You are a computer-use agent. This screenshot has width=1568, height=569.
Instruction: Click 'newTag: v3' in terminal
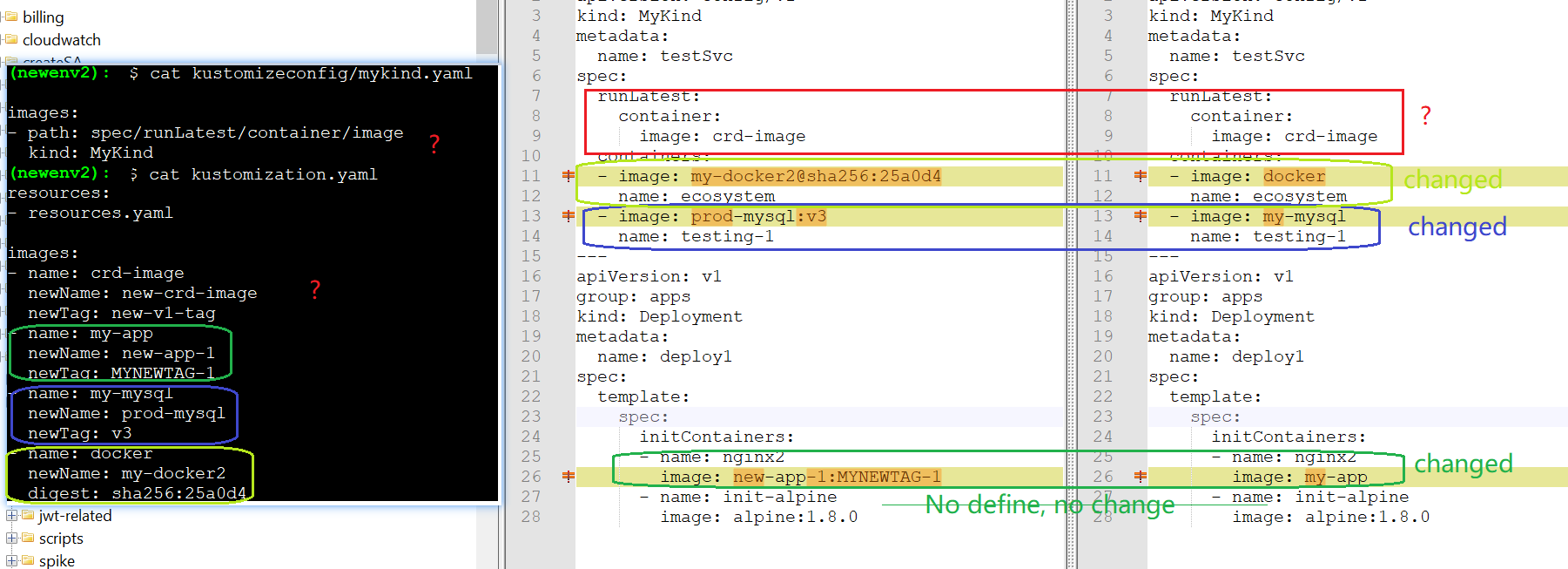(x=80, y=433)
